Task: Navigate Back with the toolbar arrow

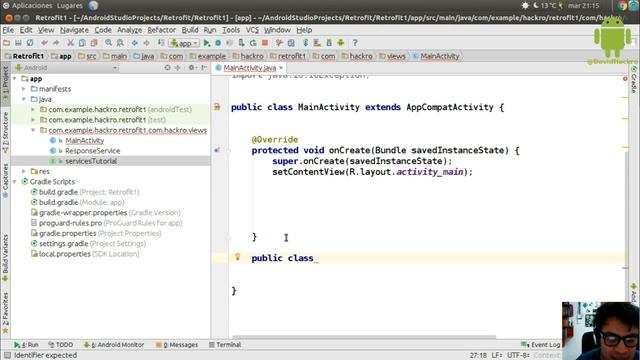Action: (135, 43)
